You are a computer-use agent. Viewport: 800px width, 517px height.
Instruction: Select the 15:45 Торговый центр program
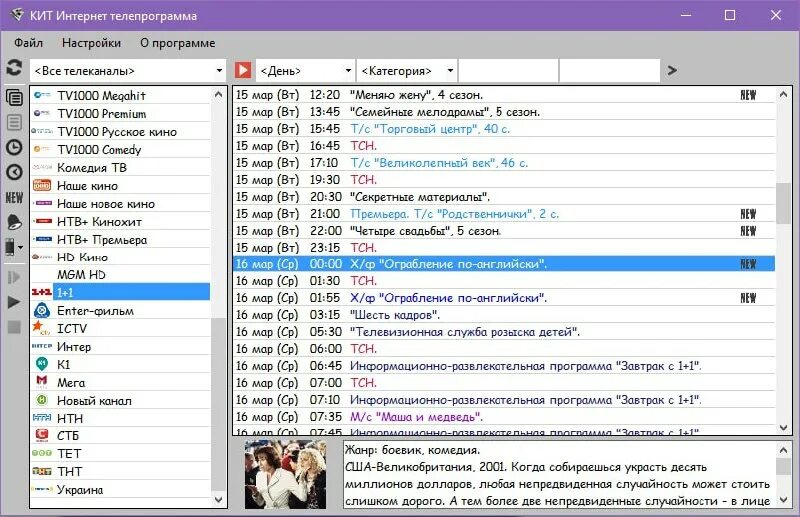coord(504,129)
